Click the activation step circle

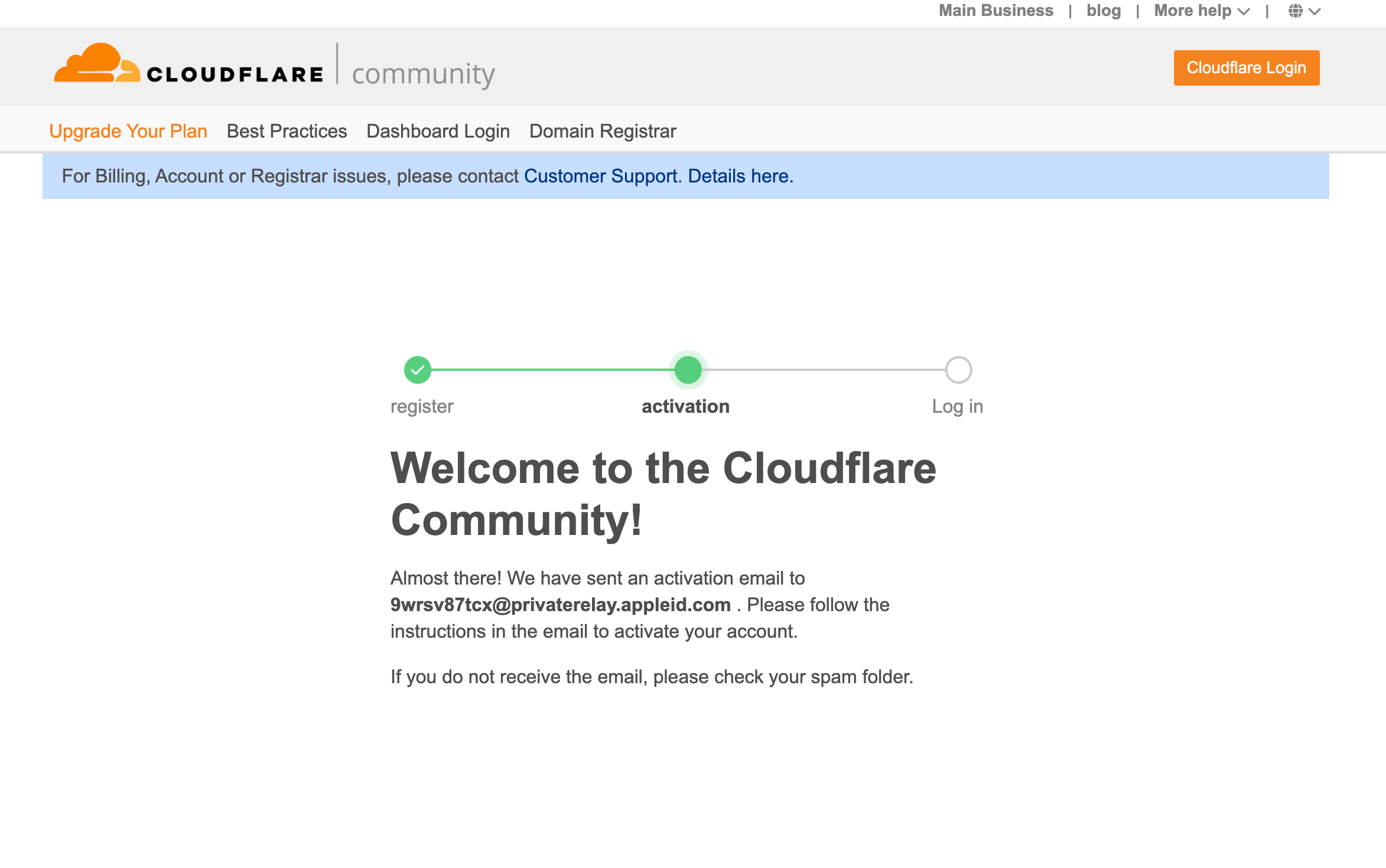(688, 370)
